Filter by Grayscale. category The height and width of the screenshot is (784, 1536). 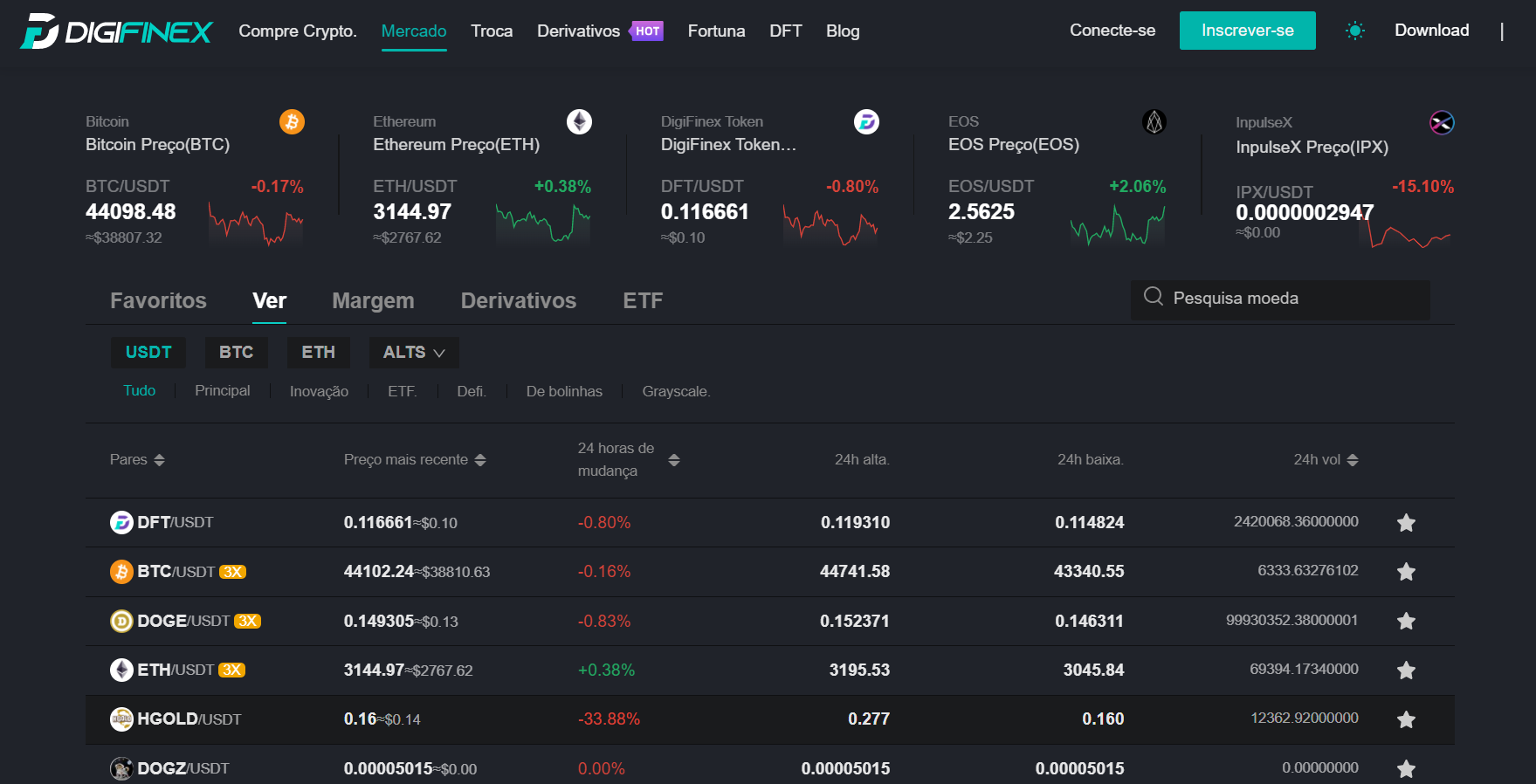[x=676, y=391]
